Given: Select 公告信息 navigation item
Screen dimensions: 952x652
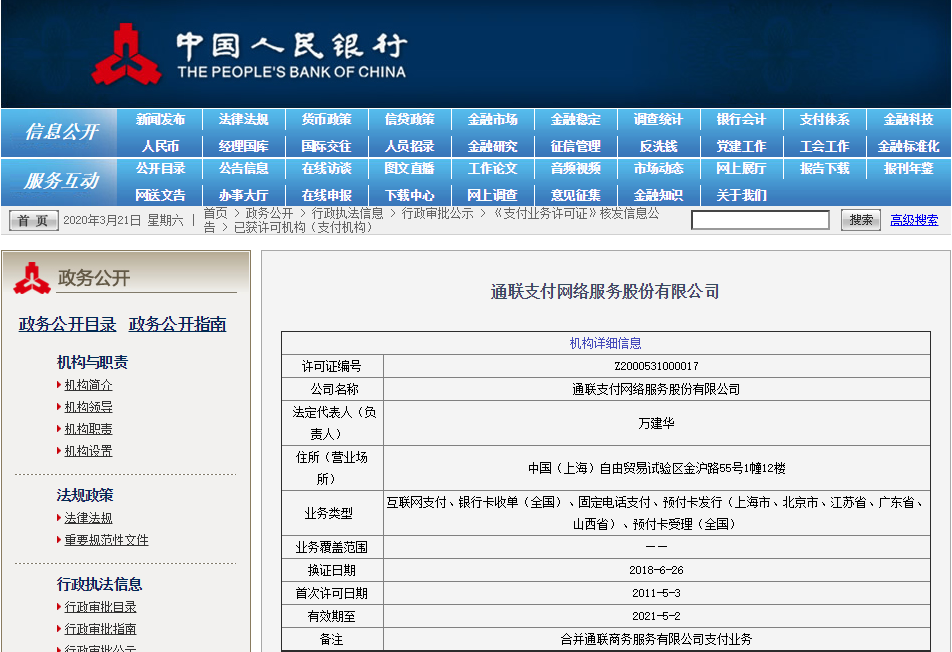Looking at the screenshot, I should click(243, 168).
